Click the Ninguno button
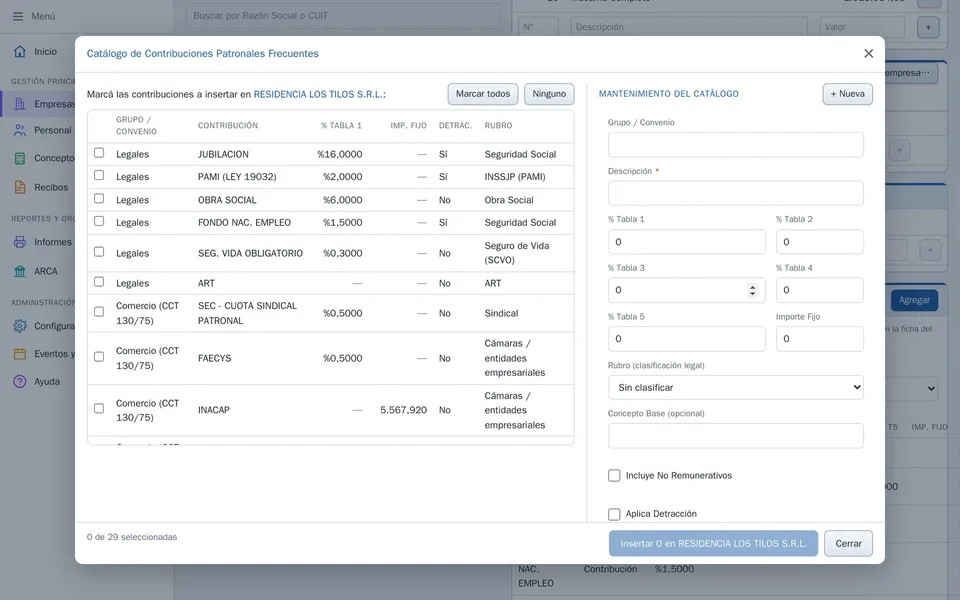Screen dimensions: 960x600 tap(549, 94)
